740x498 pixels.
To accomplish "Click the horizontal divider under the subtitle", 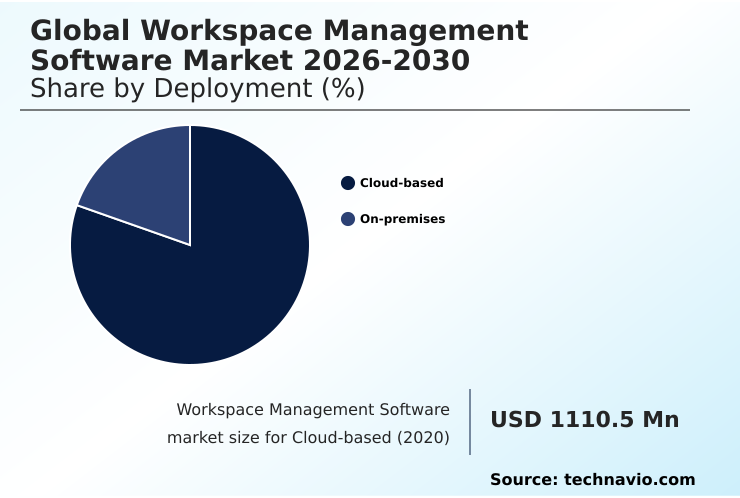I will click(x=355, y=110).
